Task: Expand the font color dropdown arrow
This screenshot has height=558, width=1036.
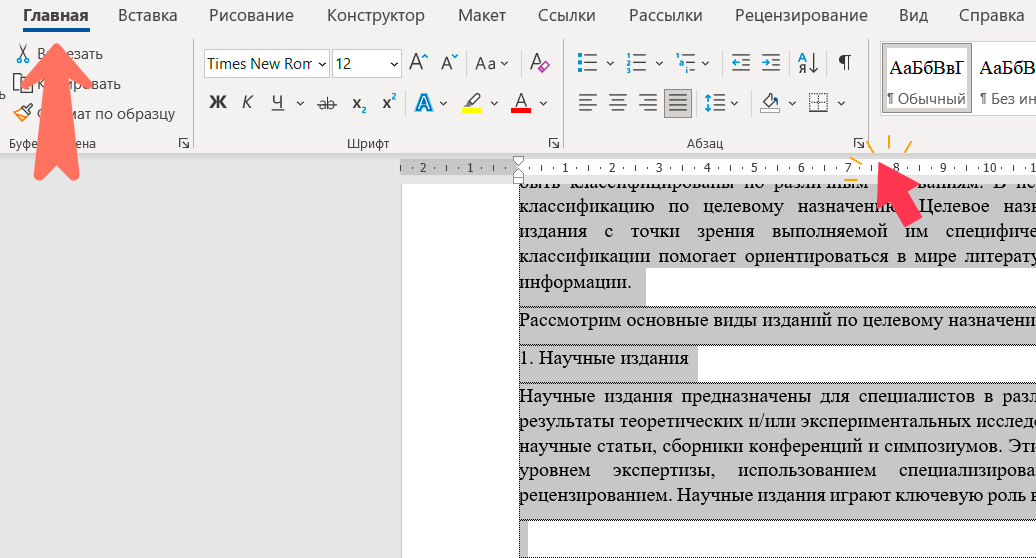Action: pyautogui.click(x=543, y=103)
